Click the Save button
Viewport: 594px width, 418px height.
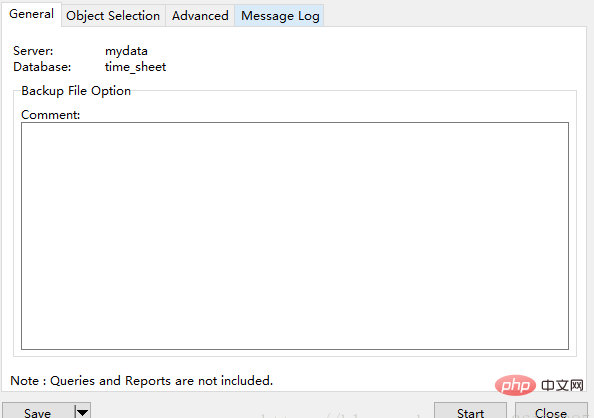click(x=38, y=411)
